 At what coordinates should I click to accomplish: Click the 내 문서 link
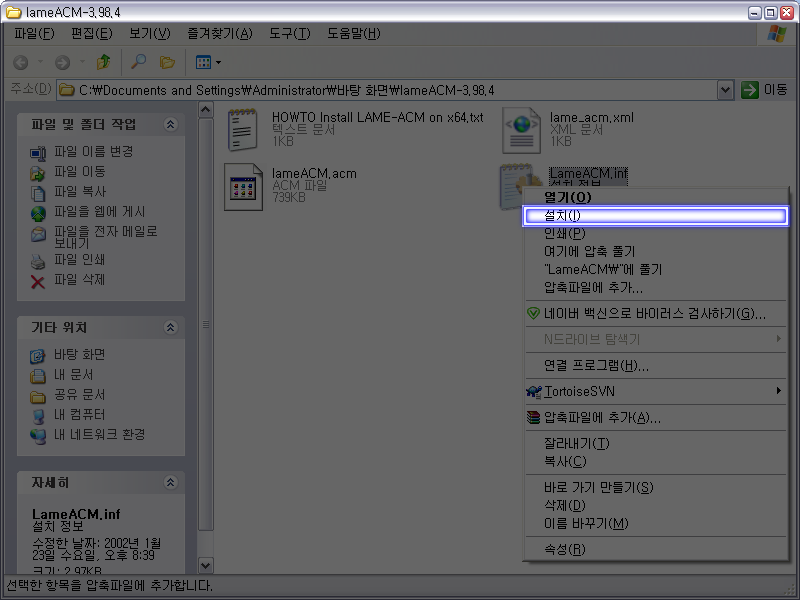[x=74, y=374]
